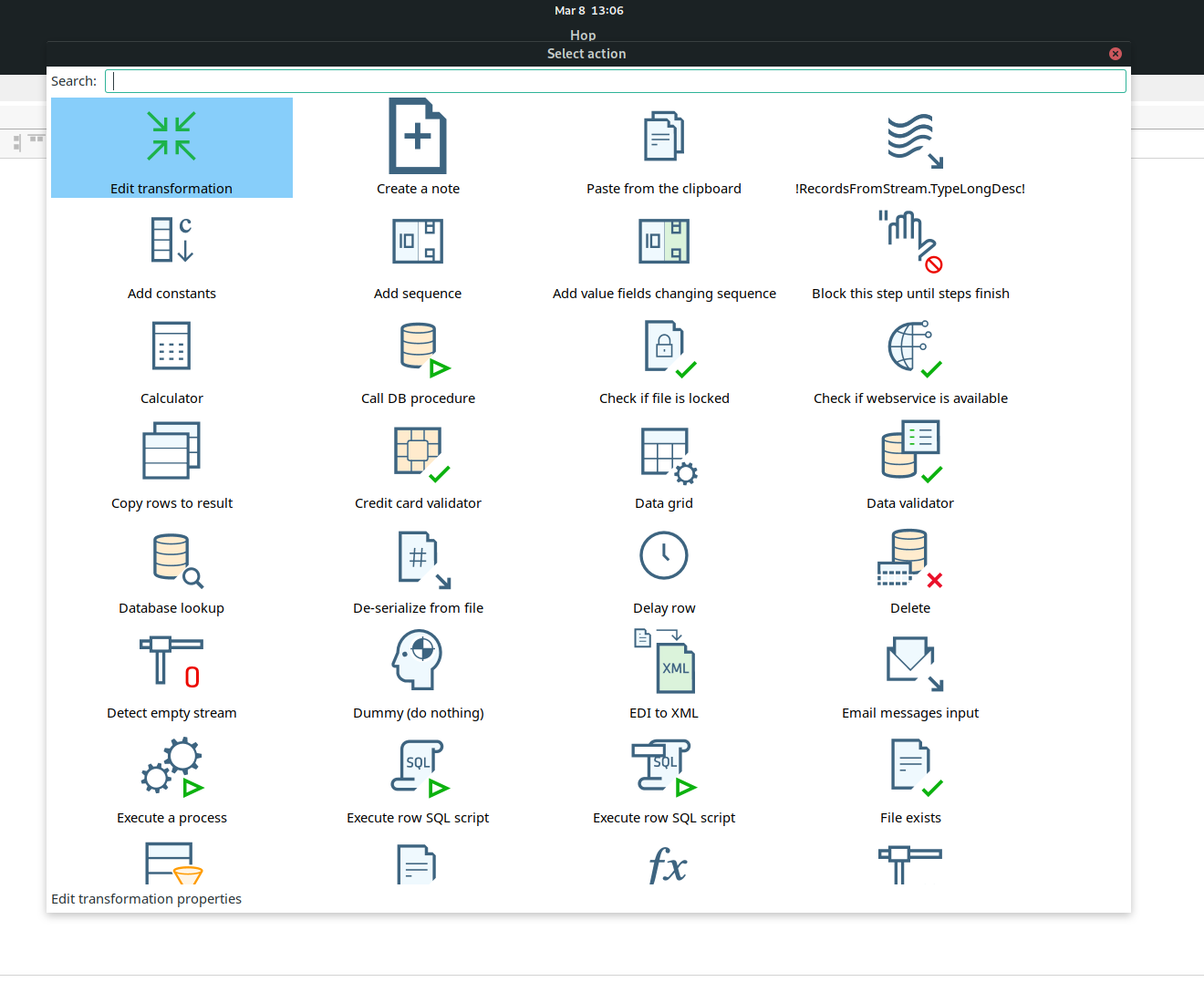The image size is (1204, 982).
Task: Click the Dummy (do nothing) icon
Action: pyautogui.click(x=418, y=660)
